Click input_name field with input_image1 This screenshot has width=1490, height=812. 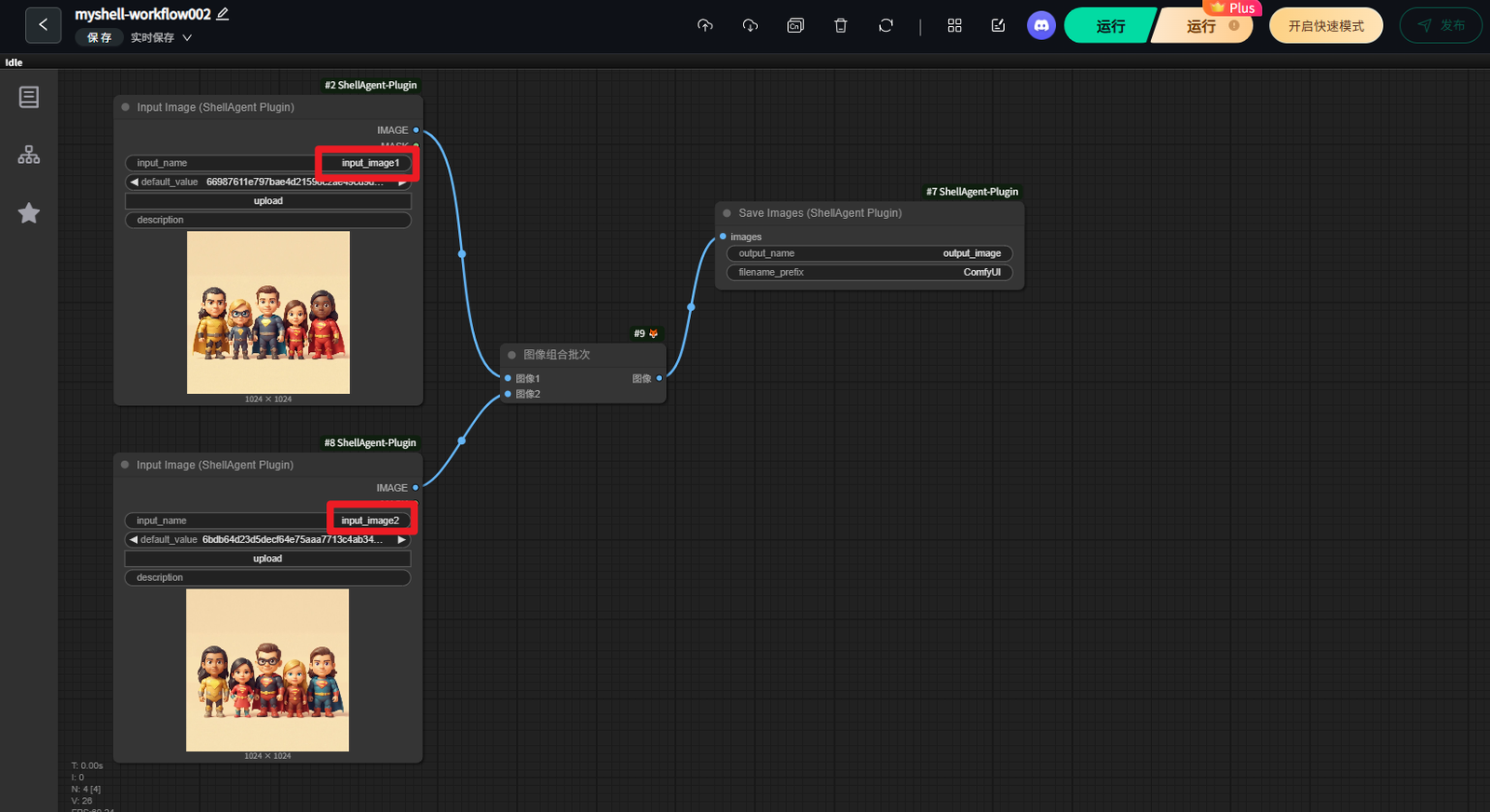tap(268, 163)
